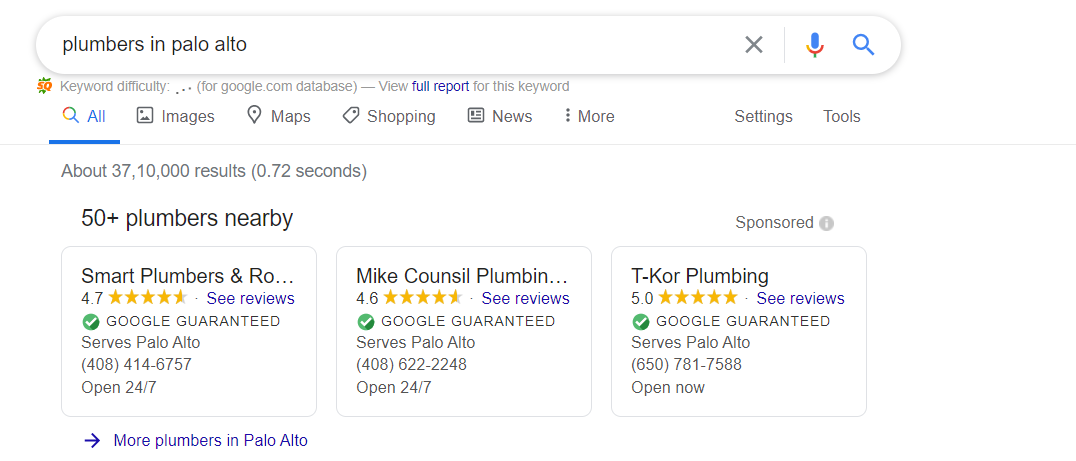This screenshot has height=461, width=1076.
Task: Open More plumbers in Palo Alto link
Action: [x=211, y=440]
